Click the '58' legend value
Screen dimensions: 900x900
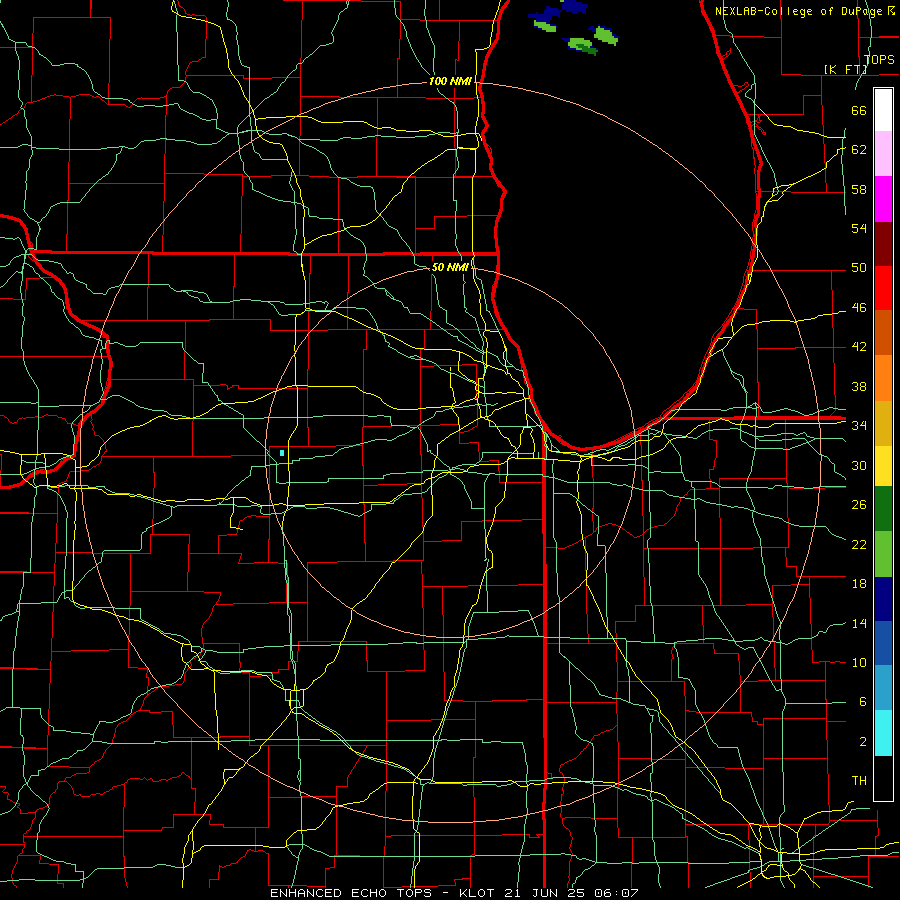pyautogui.click(x=859, y=189)
